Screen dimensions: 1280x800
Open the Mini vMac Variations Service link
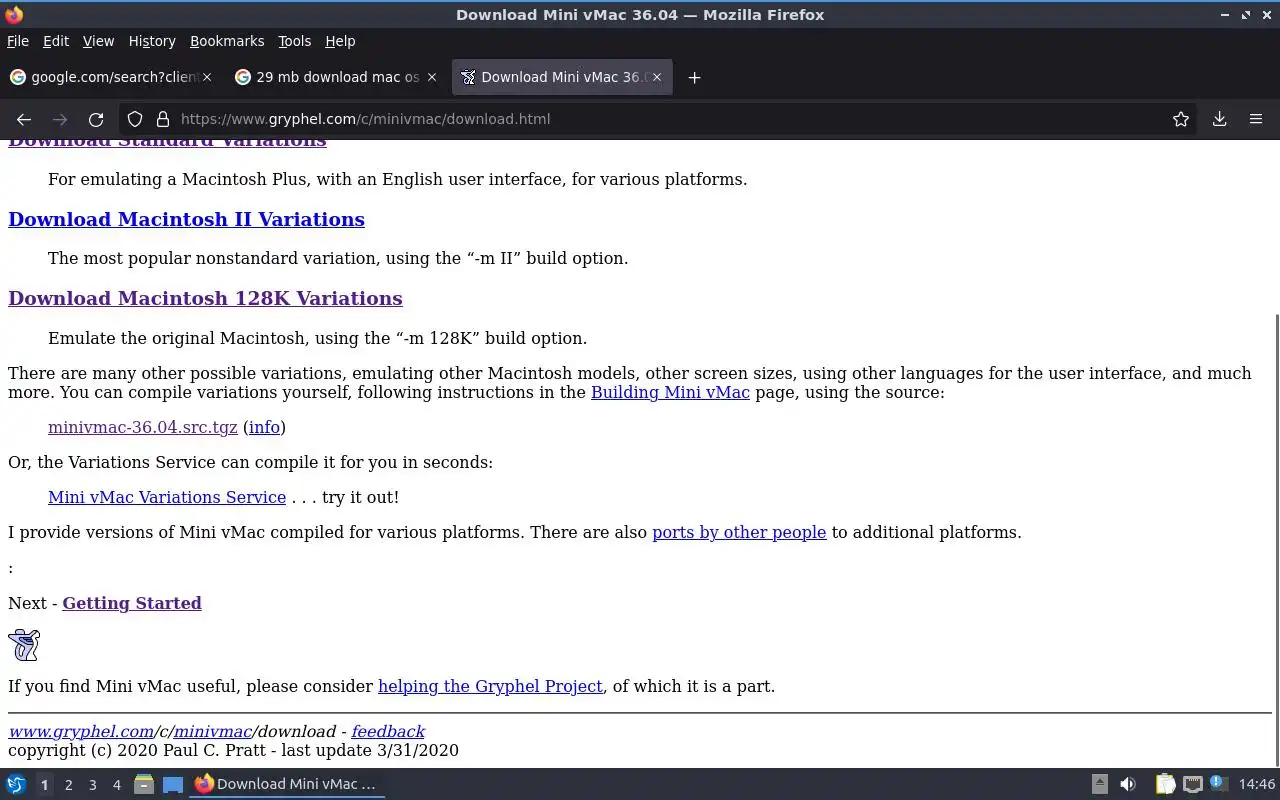click(x=167, y=497)
